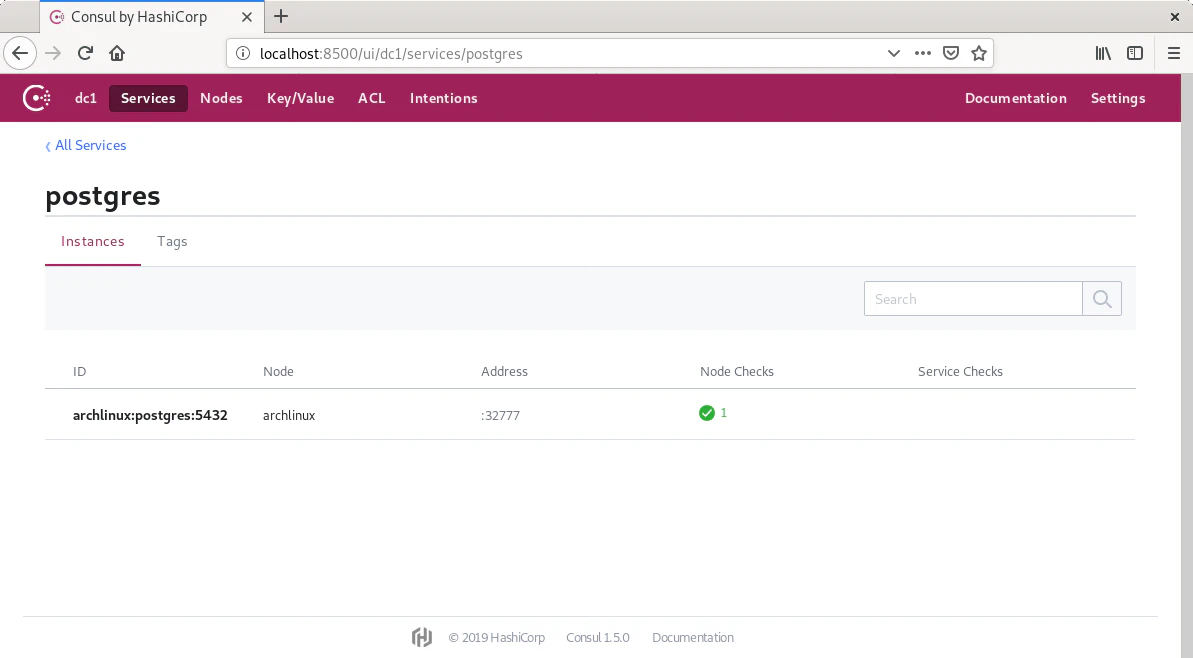The image size is (1193, 658).
Task: Toggle the sidebar view icon
Action: pos(1135,54)
